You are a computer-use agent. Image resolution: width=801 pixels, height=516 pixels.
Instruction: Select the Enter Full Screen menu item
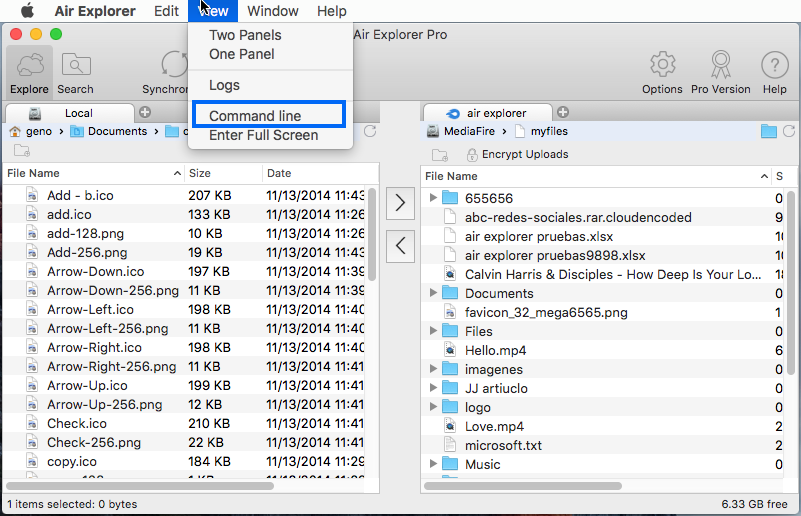264,135
